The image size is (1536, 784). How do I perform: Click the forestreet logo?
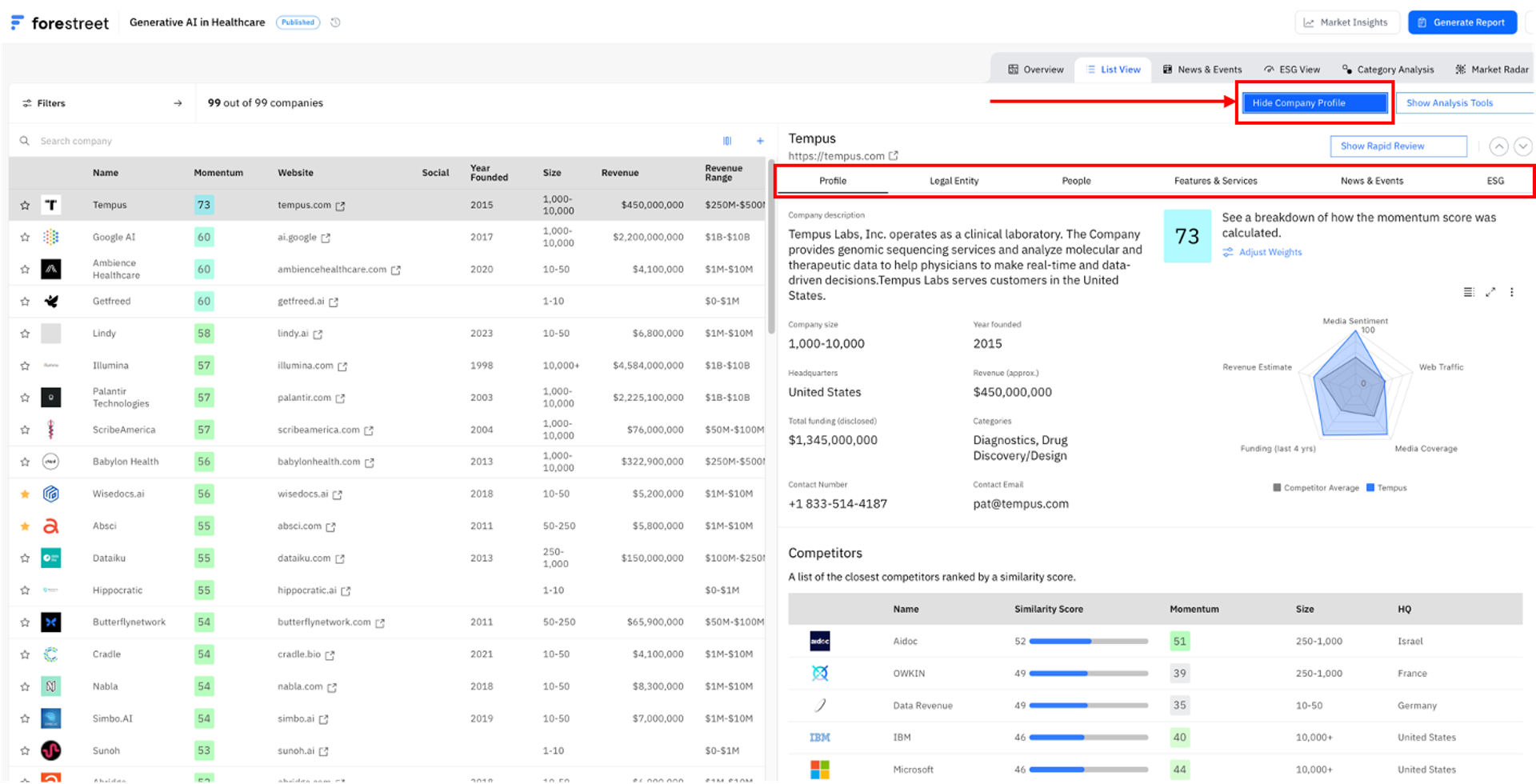(60, 23)
